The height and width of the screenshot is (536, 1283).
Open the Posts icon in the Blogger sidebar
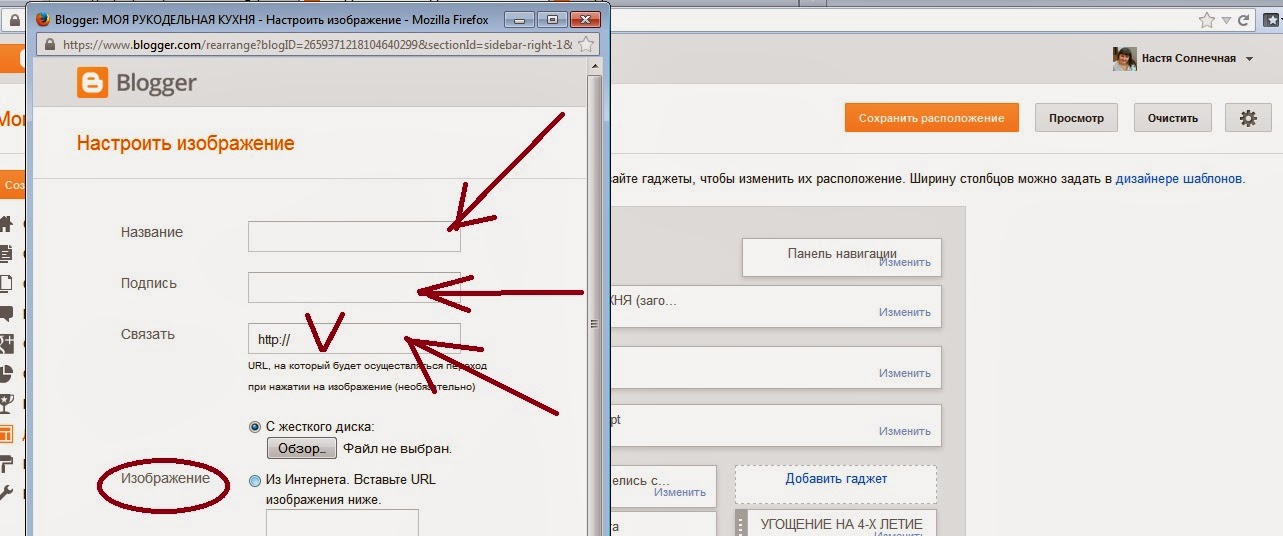[6, 253]
